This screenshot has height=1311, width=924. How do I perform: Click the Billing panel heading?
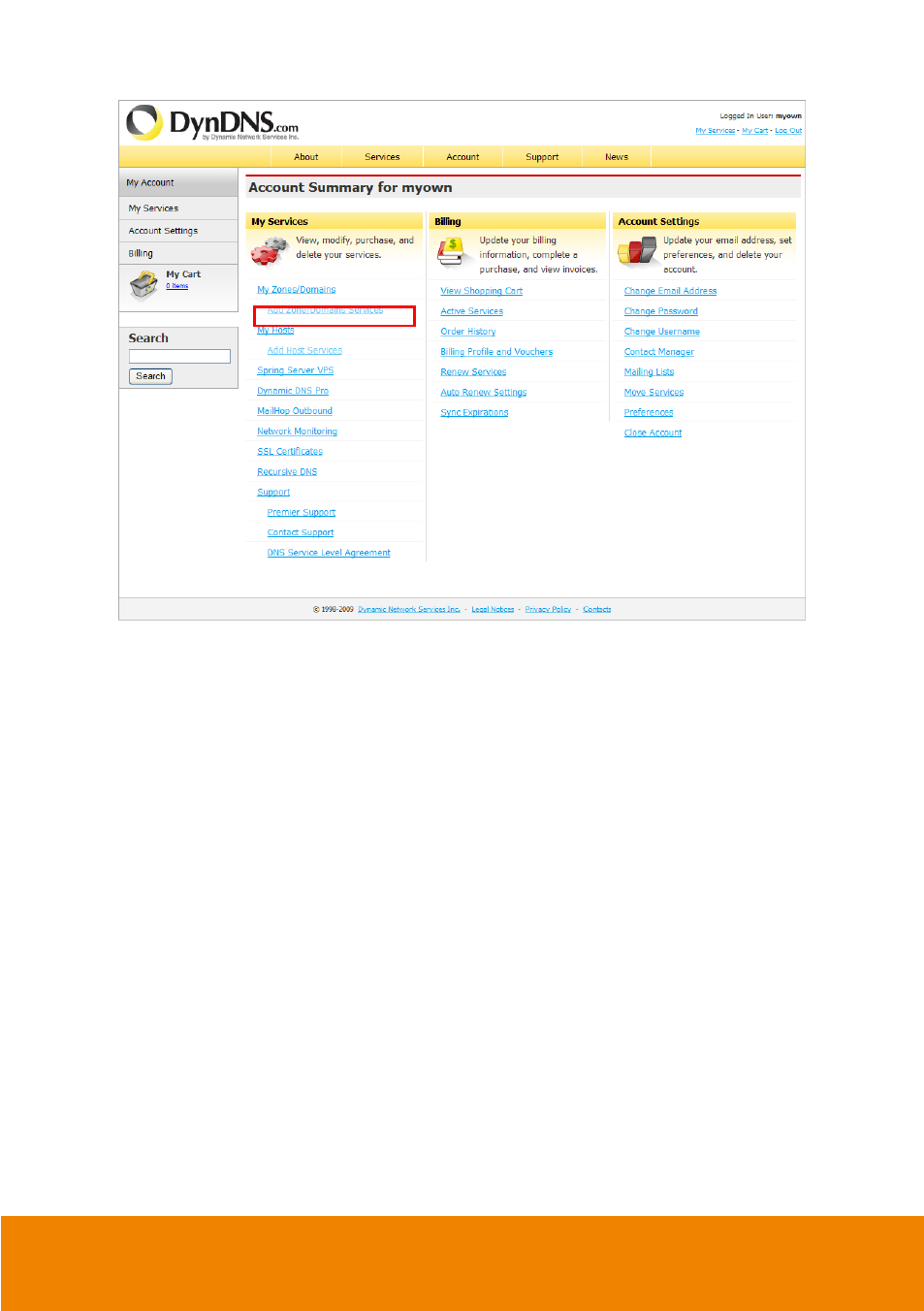click(448, 222)
